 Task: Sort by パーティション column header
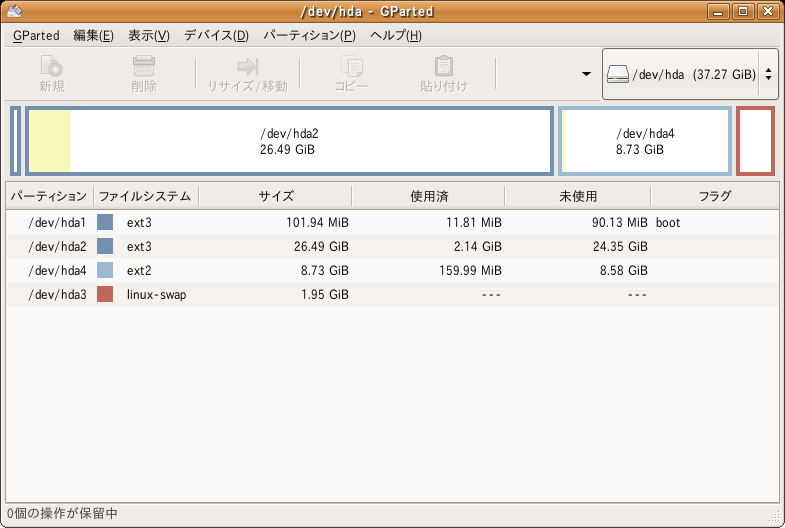coord(49,196)
